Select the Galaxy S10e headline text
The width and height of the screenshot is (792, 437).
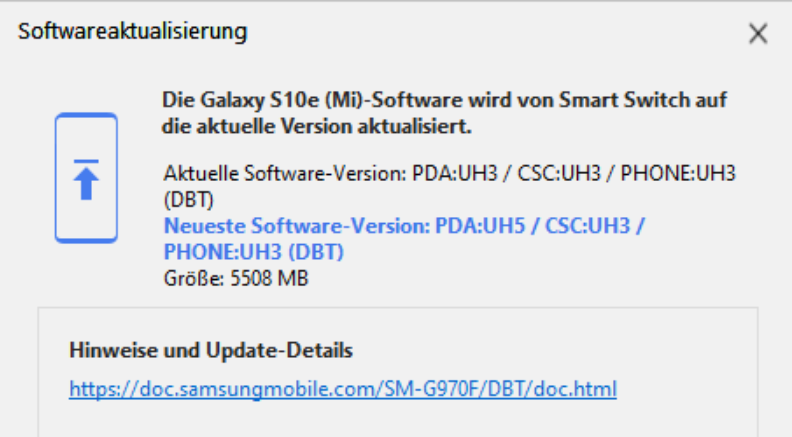click(x=444, y=113)
